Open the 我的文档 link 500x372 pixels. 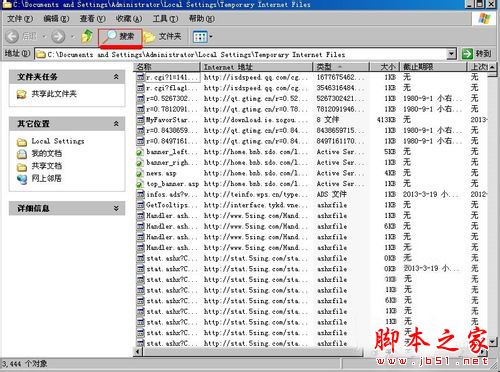[47, 153]
